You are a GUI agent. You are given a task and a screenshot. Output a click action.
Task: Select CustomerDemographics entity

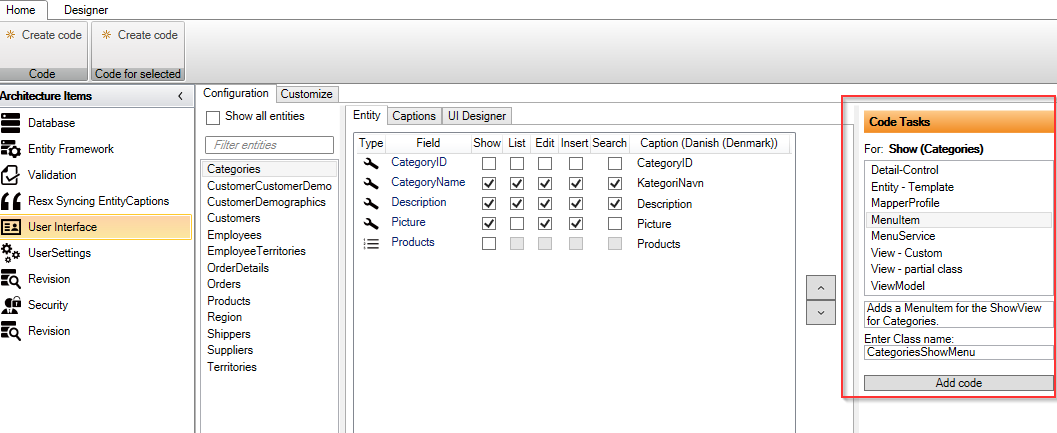266,202
